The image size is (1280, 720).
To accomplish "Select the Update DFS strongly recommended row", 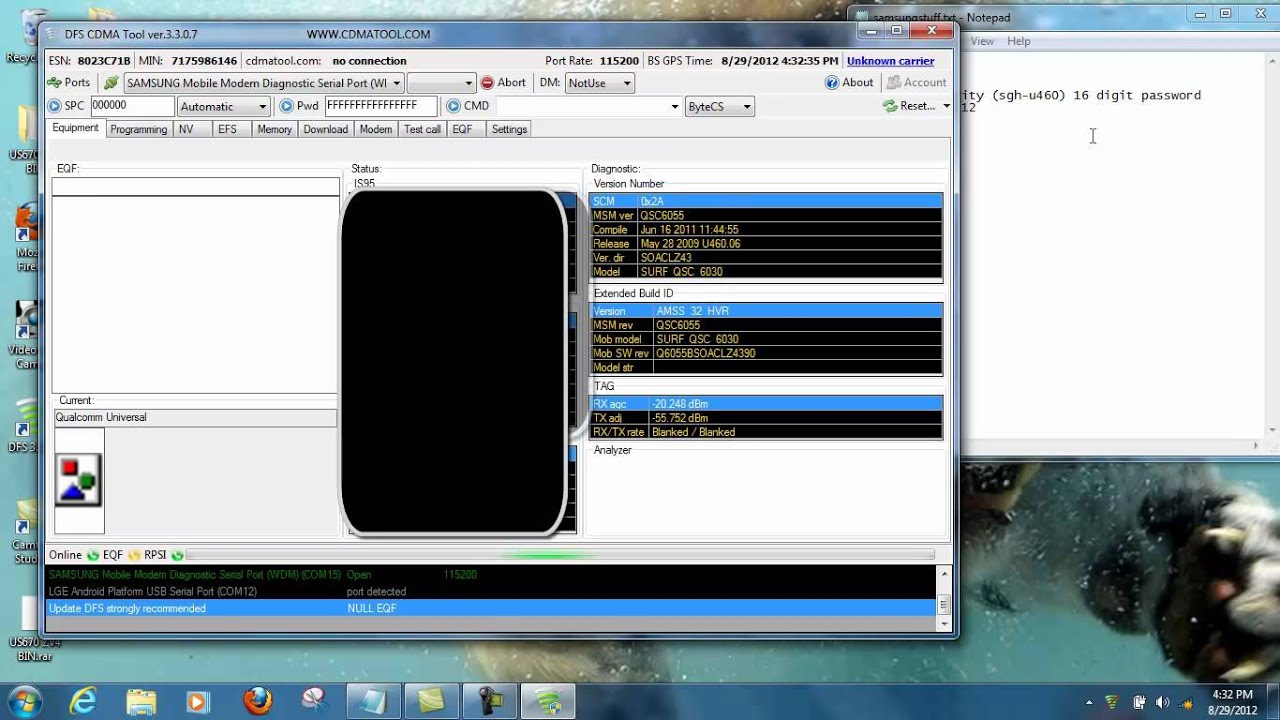I will coord(491,608).
